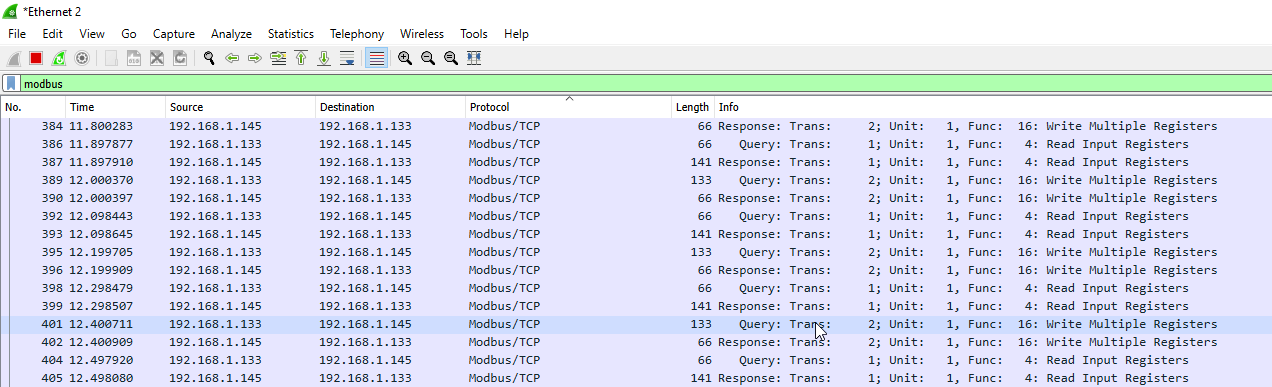This screenshot has width=1272, height=387.
Task: Open the Help menu
Action: tap(516, 34)
